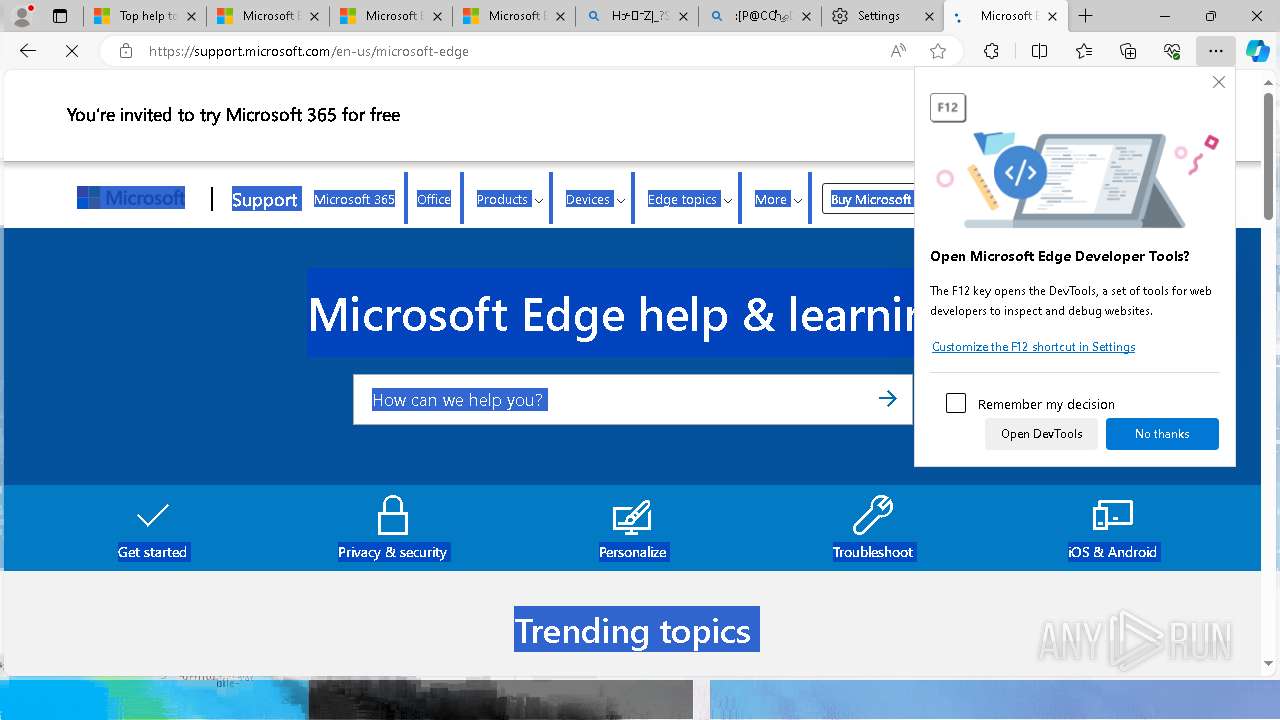The image size is (1280, 720).
Task: Click Microsoft 365 for free invitation text
Action: 233,115
